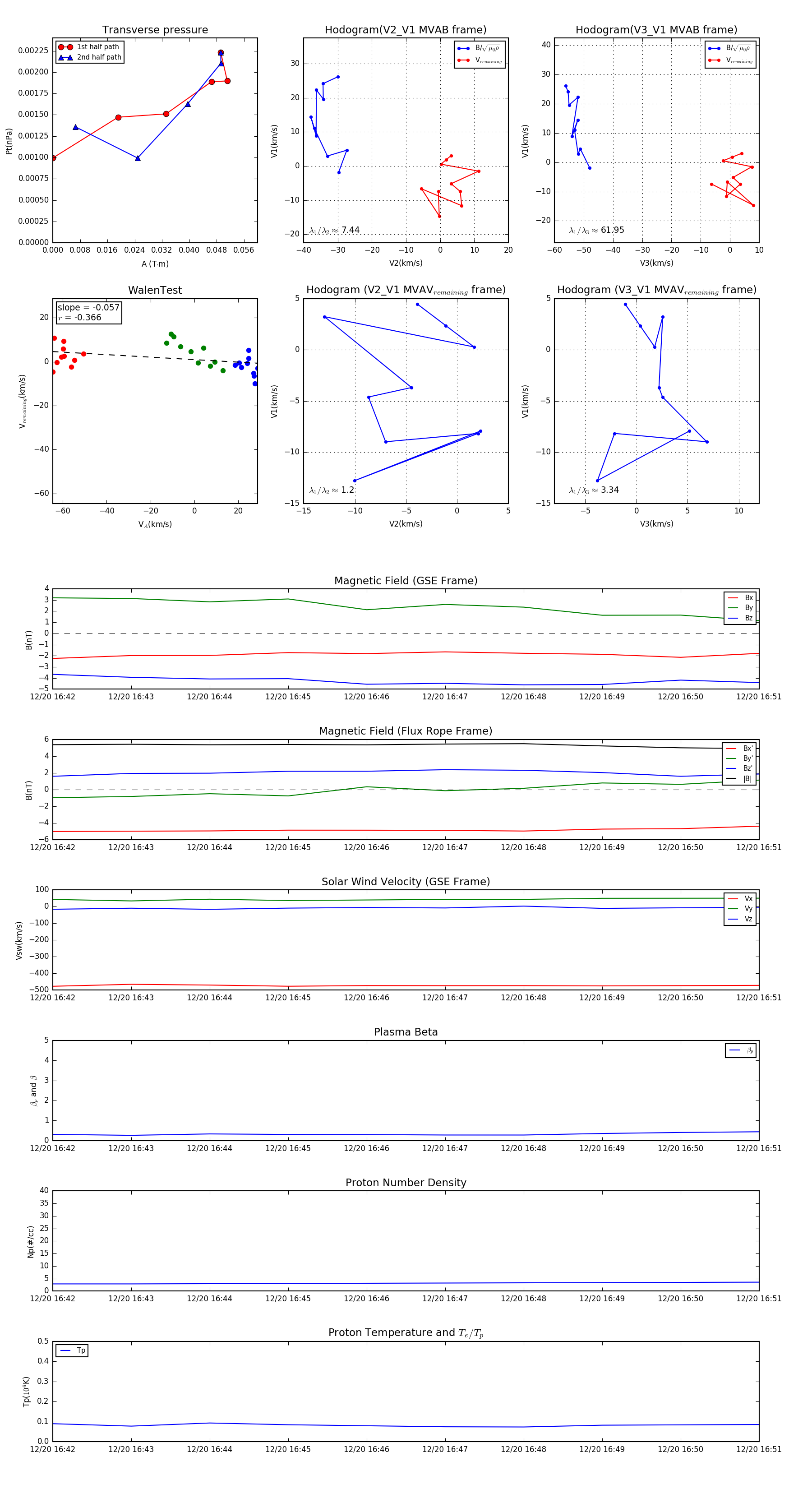The image size is (812, 1489).
Task: Select '2nd half path' legend entry
Action: click(90, 57)
